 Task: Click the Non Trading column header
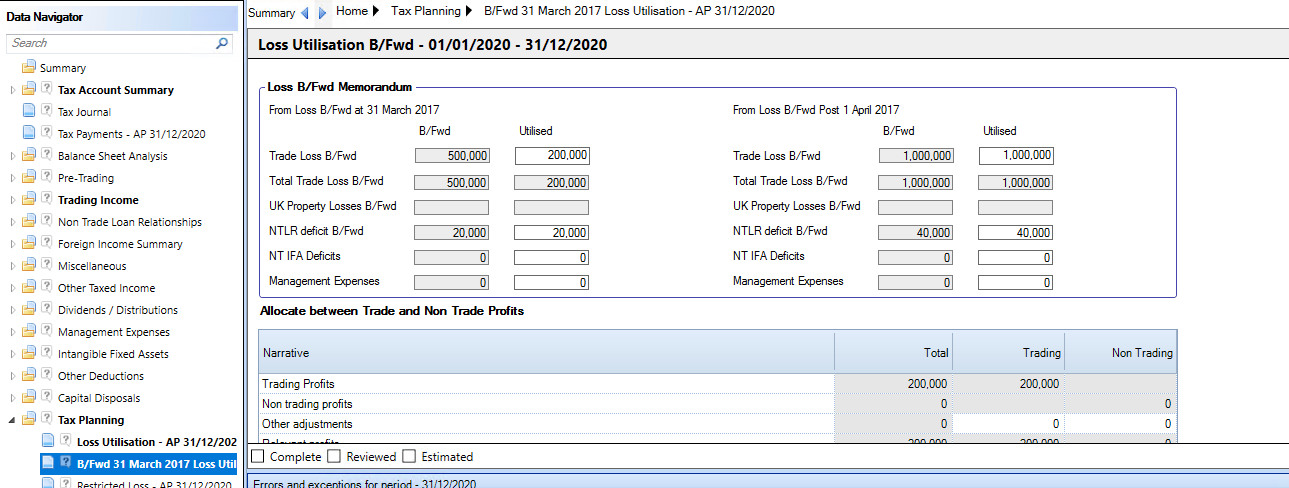click(1120, 352)
